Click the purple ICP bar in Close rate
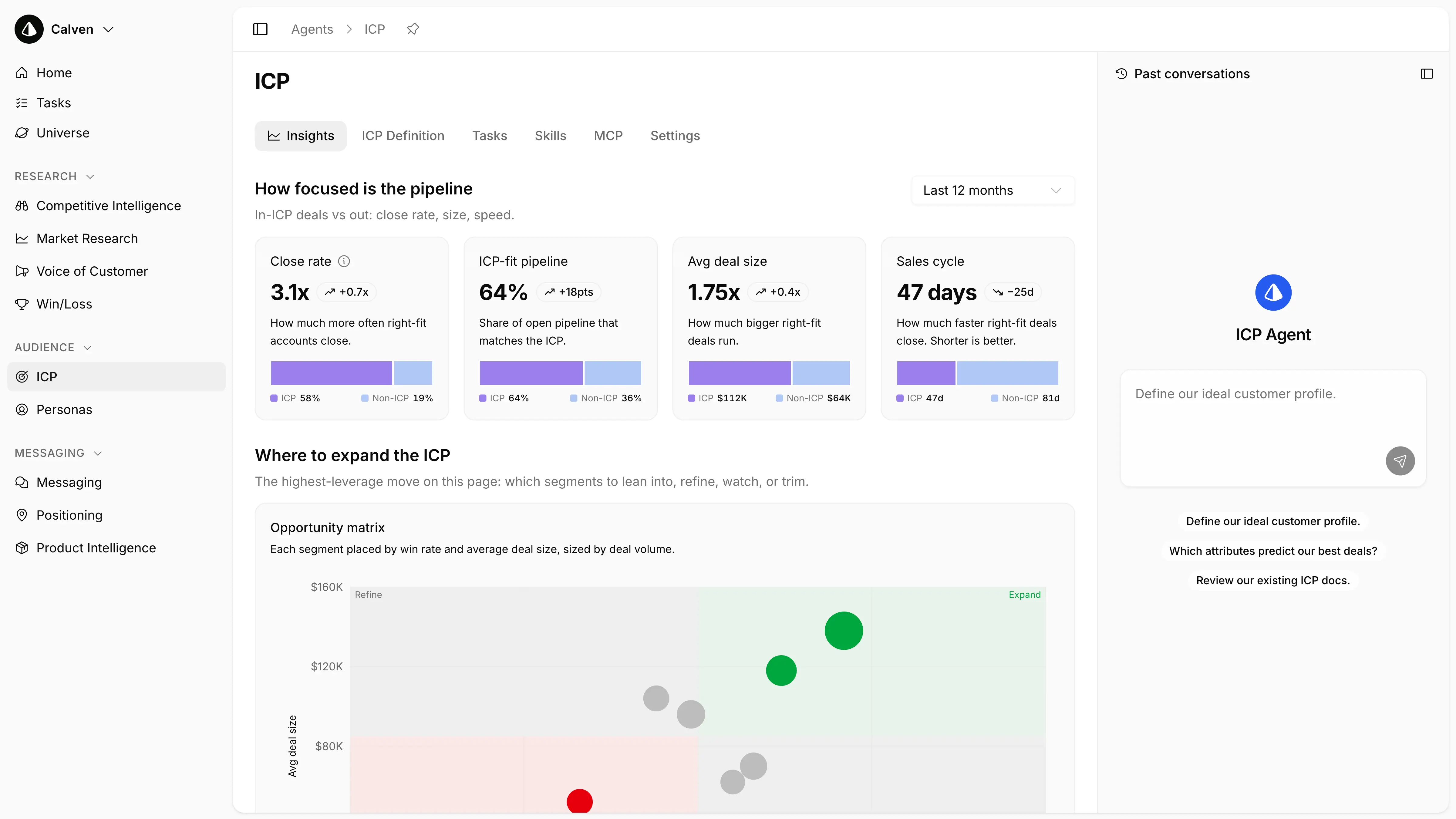 click(331, 373)
